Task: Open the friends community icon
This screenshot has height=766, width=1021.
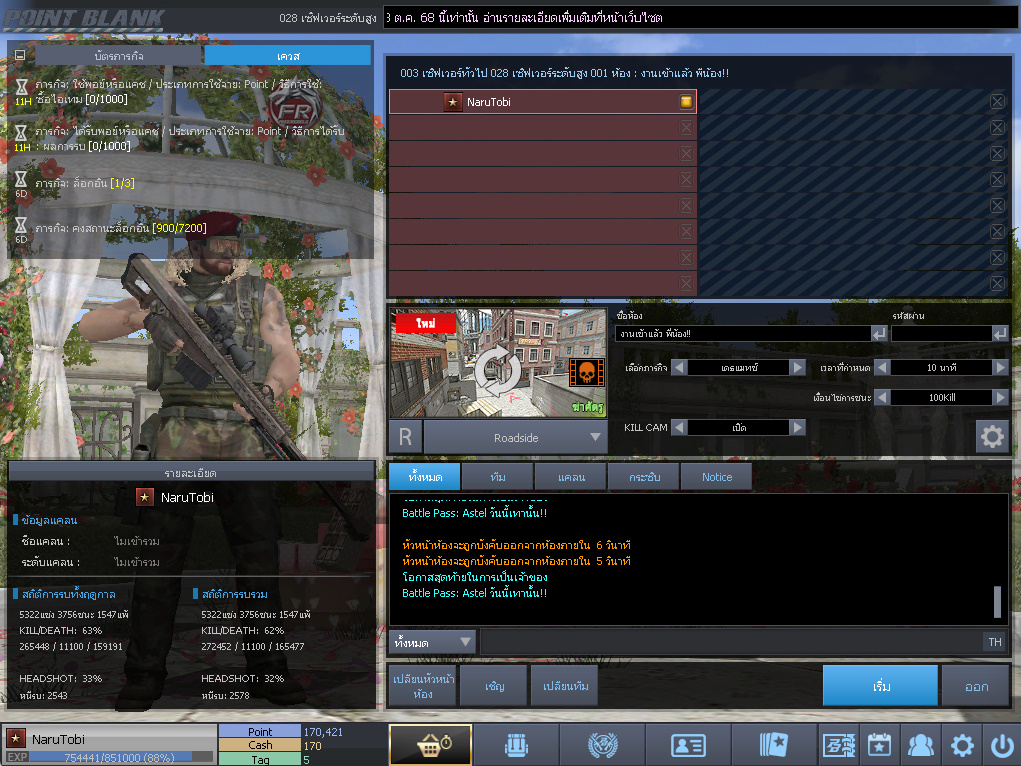Action: [x=919, y=745]
